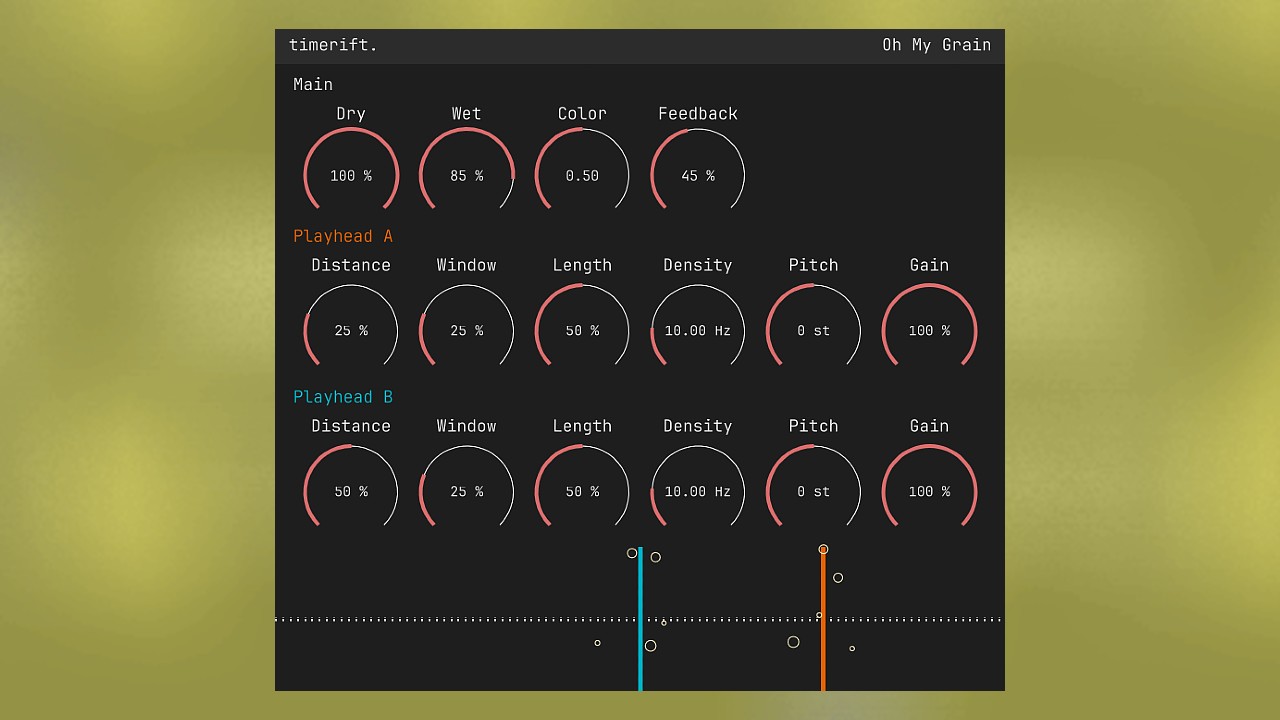This screenshot has height=720, width=1280.
Task: Click Playhead B Pitch knob
Action: click(814, 488)
